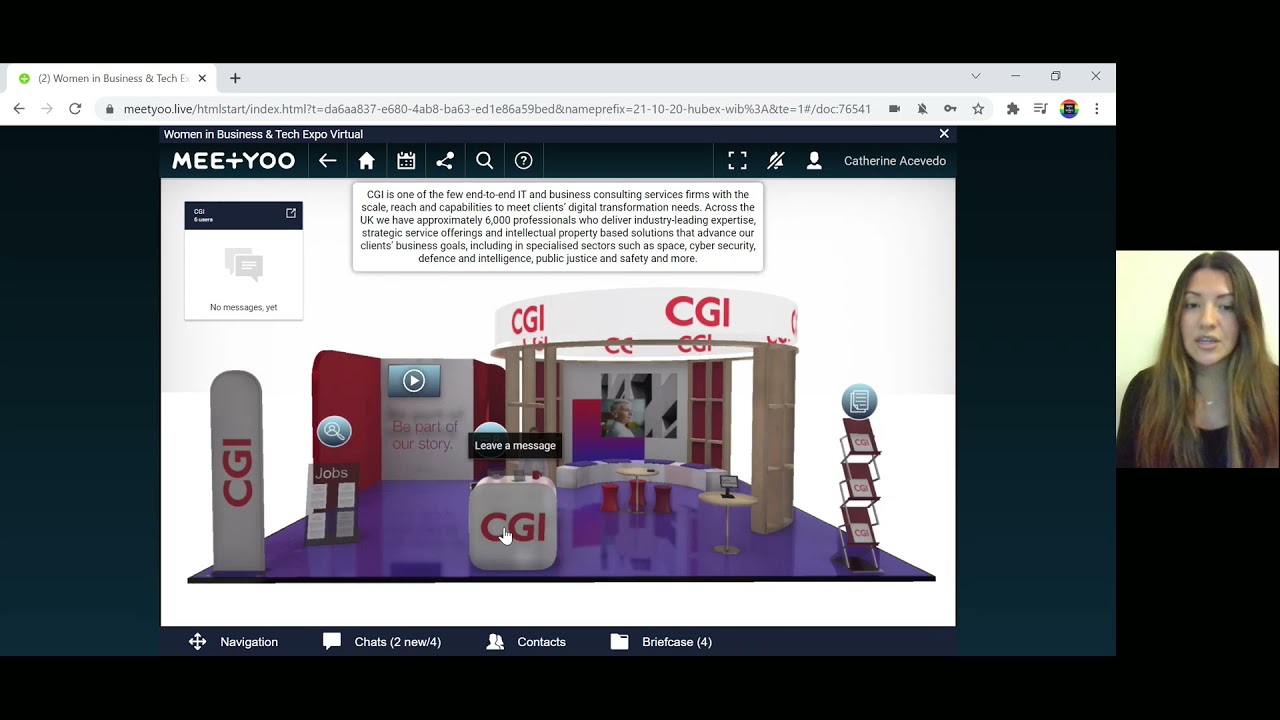The height and width of the screenshot is (720, 1280).
Task: Bookmark this page with star icon
Action: click(x=978, y=109)
